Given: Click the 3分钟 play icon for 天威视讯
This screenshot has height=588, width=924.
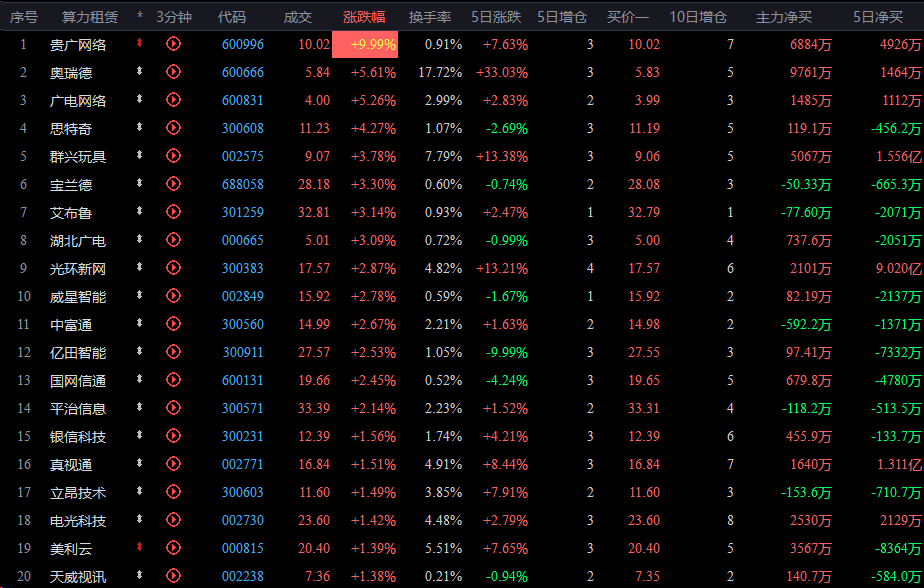Looking at the screenshot, I should click(x=173, y=576).
